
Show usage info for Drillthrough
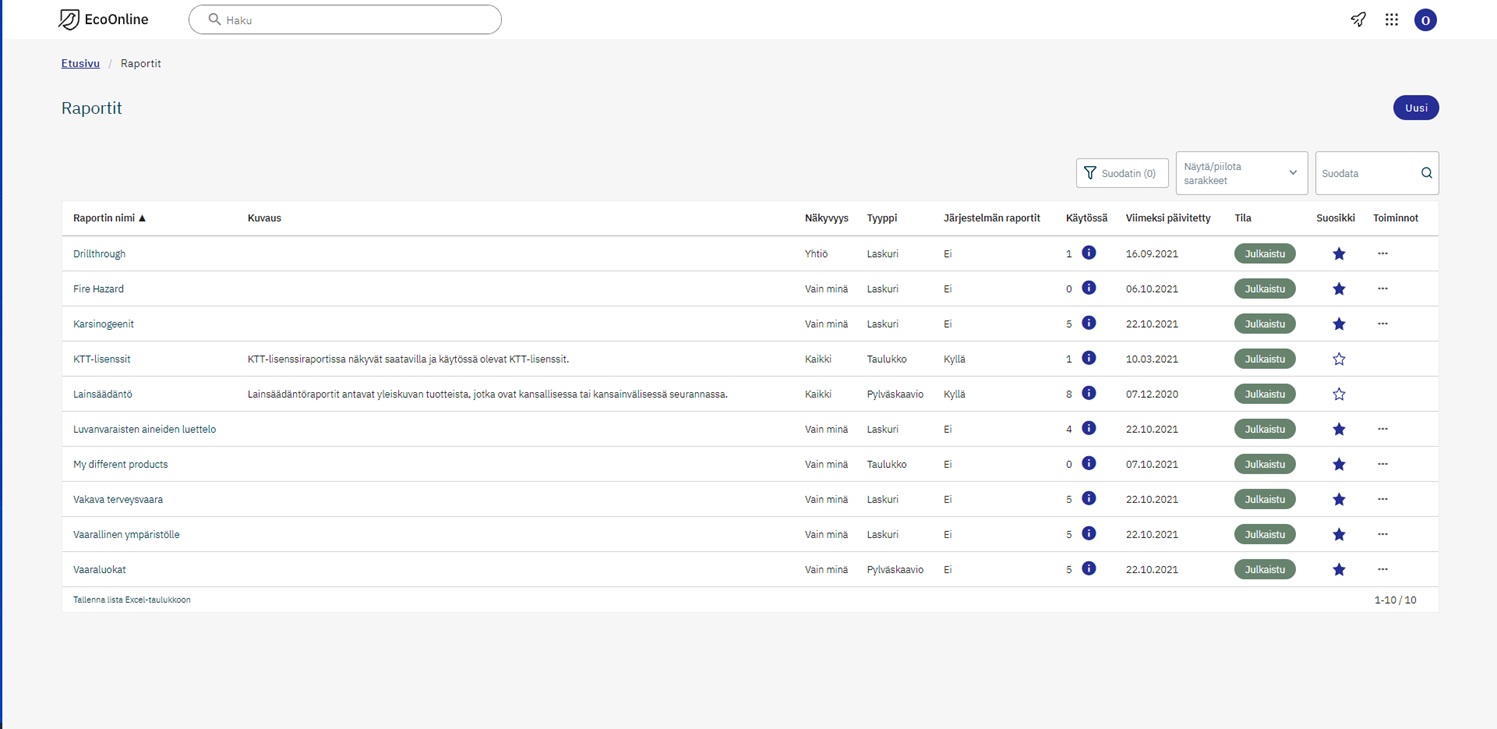tap(1089, 253)
